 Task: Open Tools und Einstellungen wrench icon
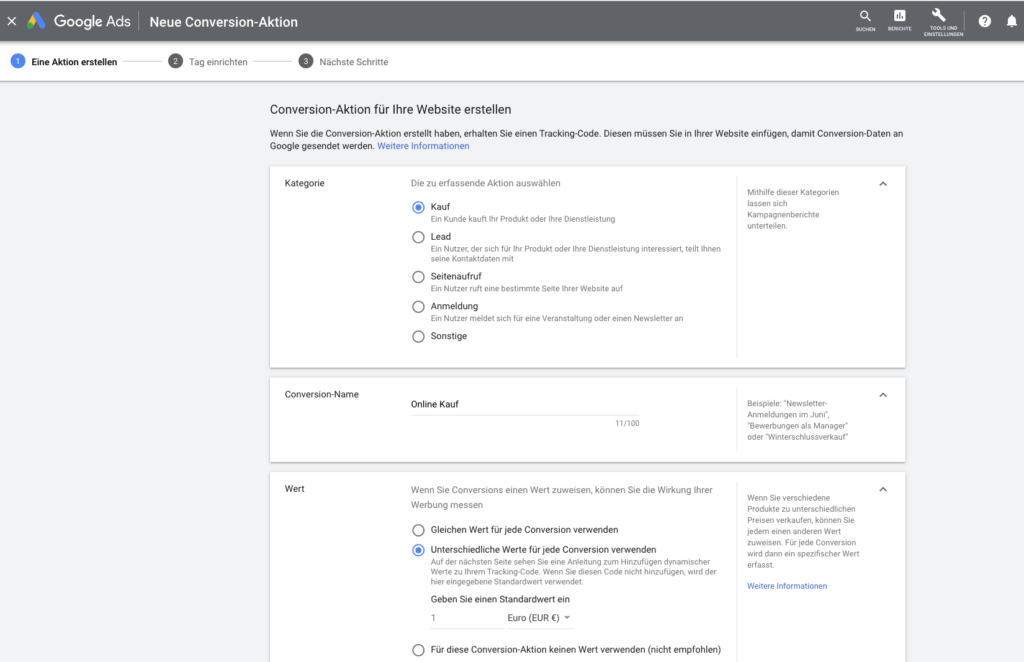pyautogui.click(x=942, y=22)
